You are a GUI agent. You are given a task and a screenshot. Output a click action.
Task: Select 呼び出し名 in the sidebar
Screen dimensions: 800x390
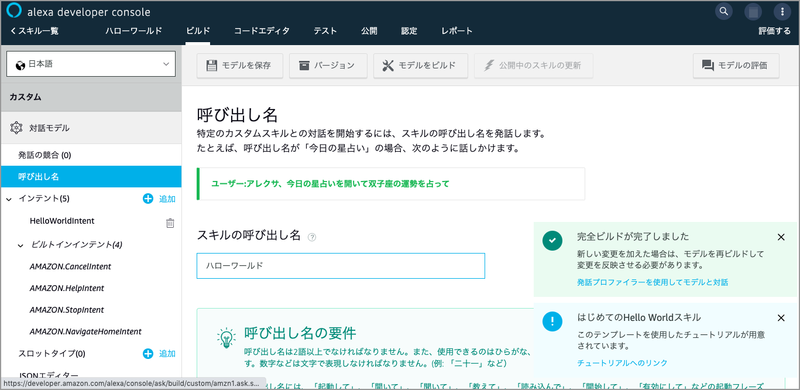point(91,177)
